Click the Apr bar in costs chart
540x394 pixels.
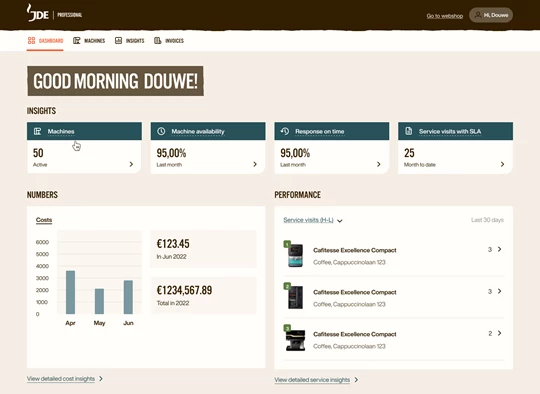[x=70, y=292]
